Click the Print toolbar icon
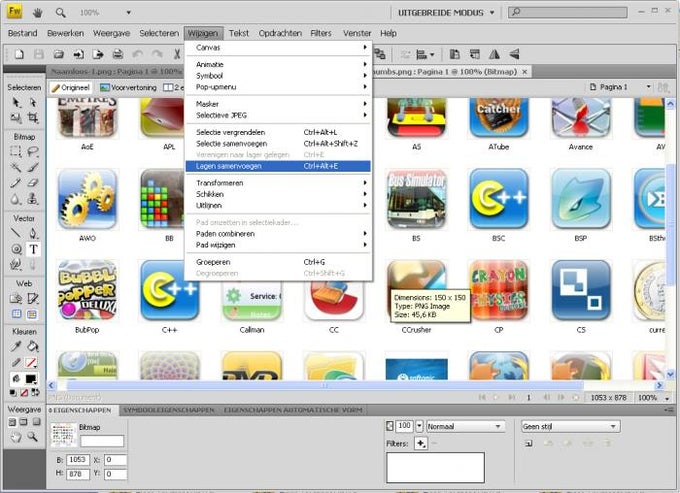Screen dimensions: 680x493 coord(118,54)
